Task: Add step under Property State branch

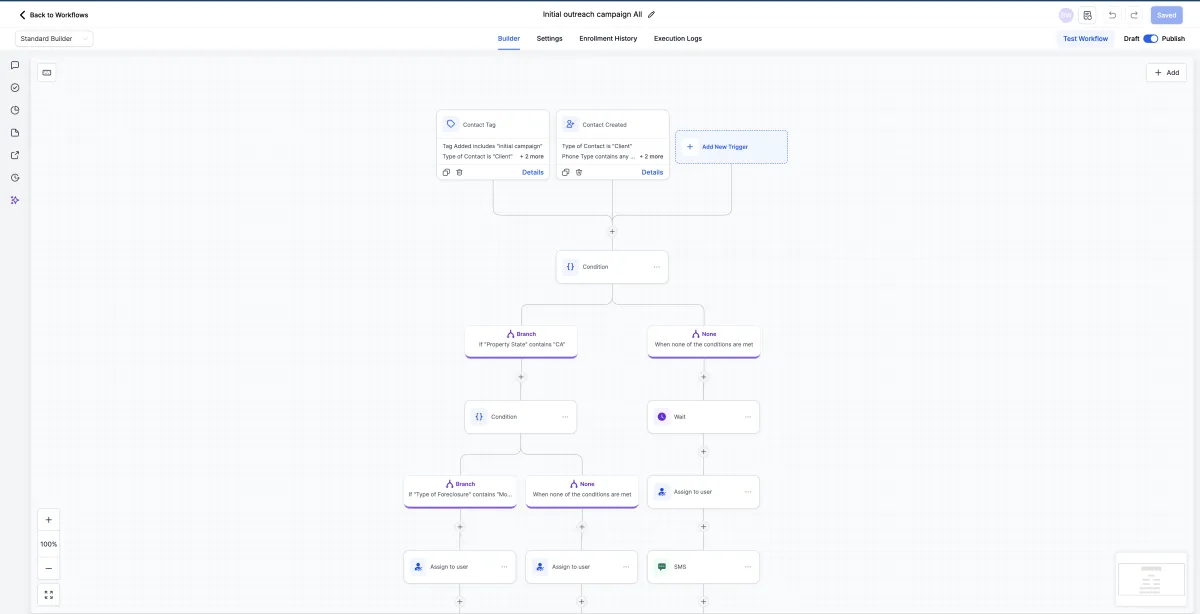Action: (521, 377)
